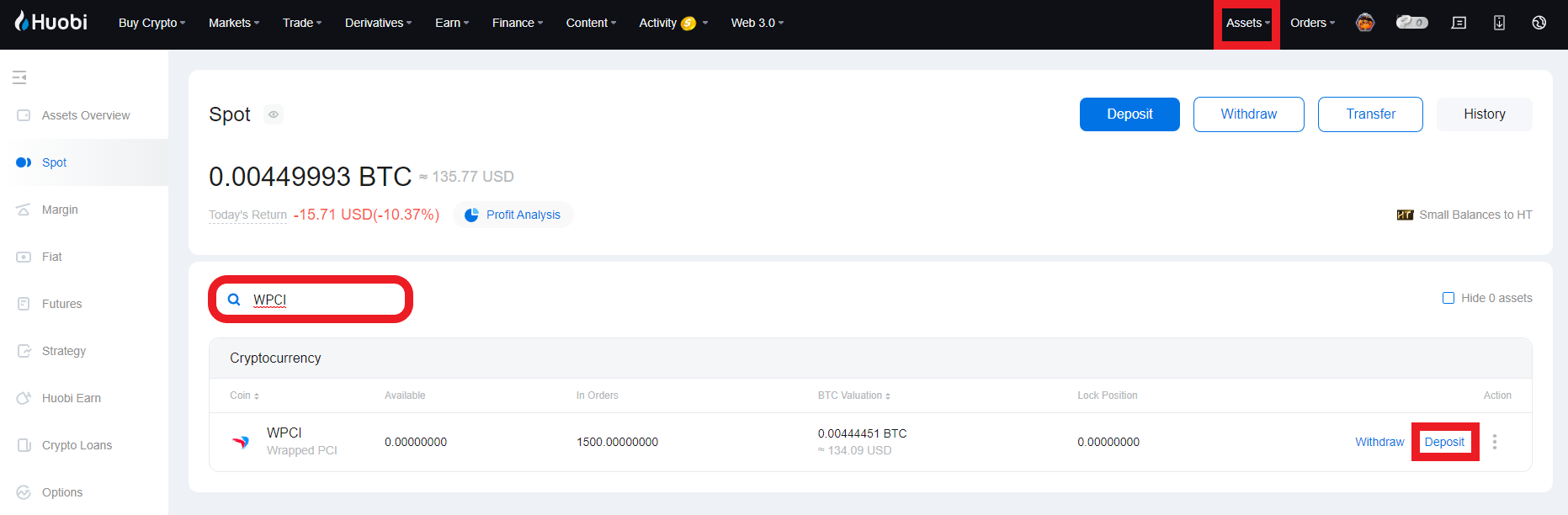Click the 0.00449993 BTC total balance
Image resolution: width=1568 pixels, height=515 pixels.
coord(310,177)
